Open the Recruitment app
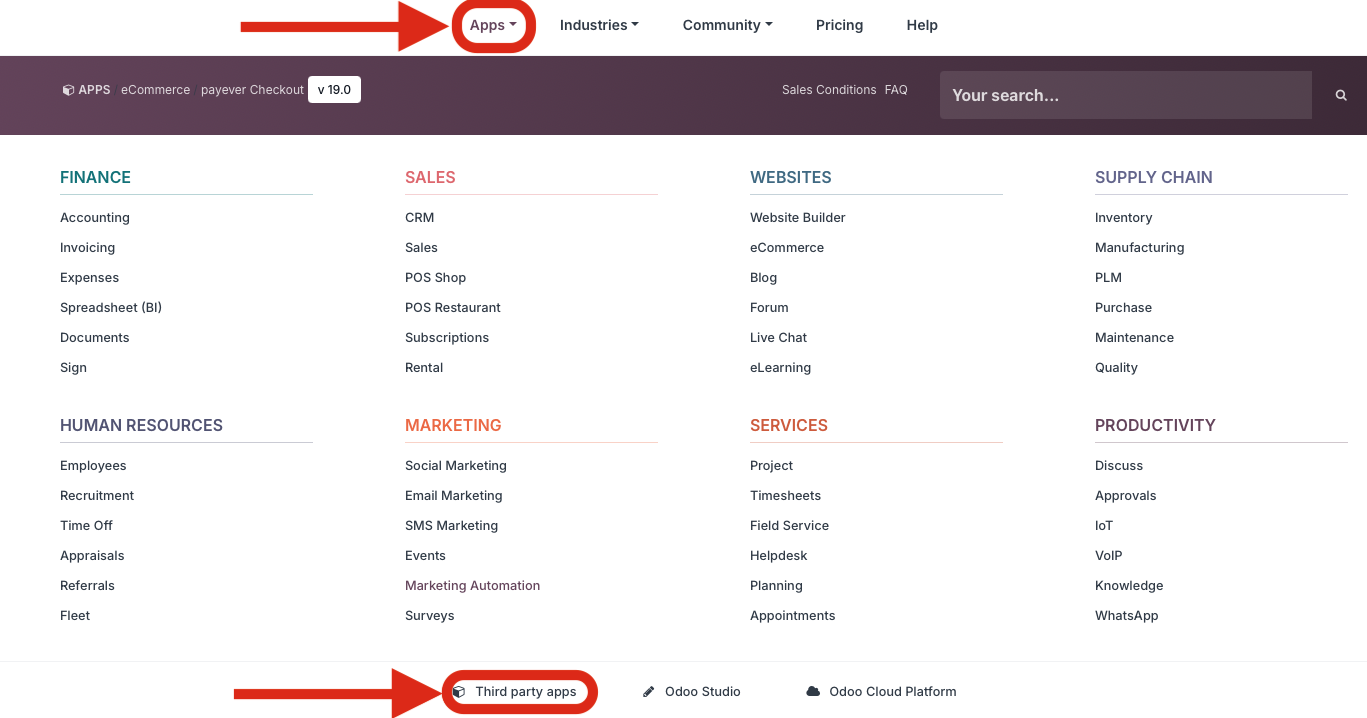 tap(97, 495)
